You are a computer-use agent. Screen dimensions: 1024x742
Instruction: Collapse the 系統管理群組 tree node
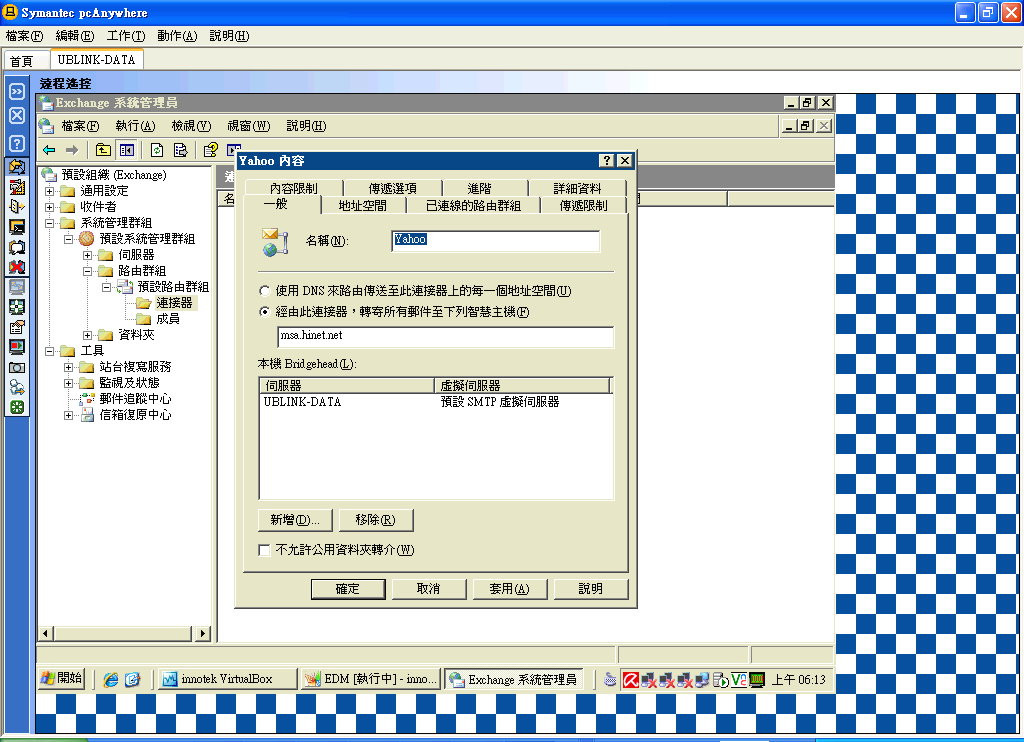[50, 223]
